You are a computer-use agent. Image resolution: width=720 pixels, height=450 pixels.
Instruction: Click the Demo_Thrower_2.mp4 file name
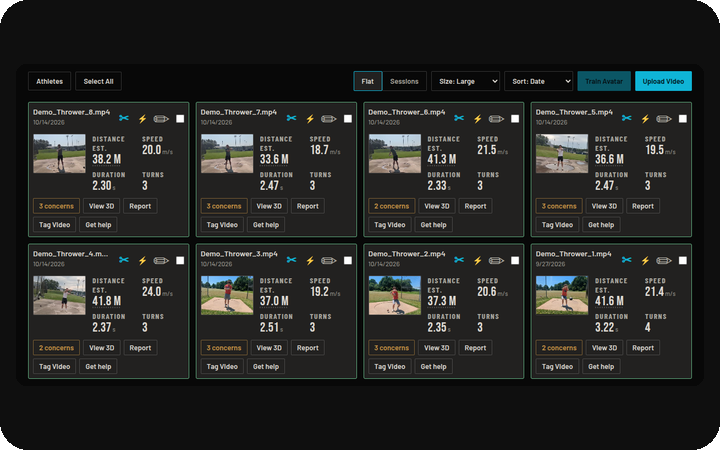(407, 254)
